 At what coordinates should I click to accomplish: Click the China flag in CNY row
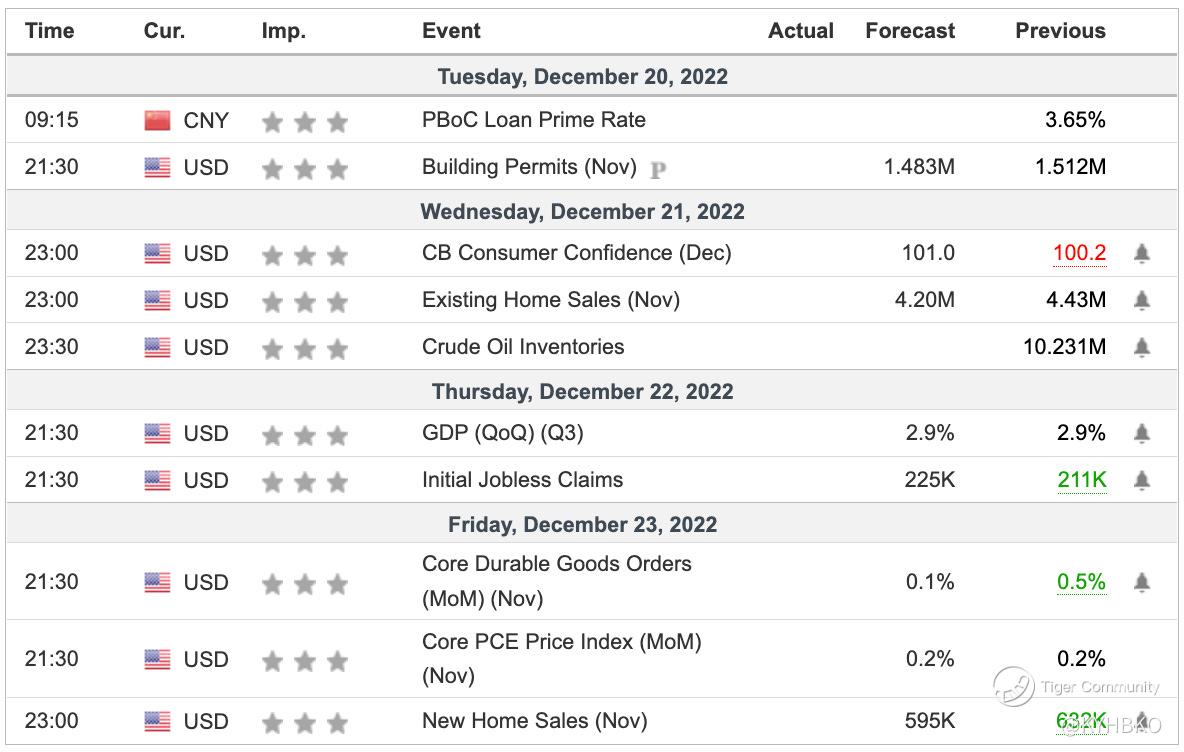158,121
